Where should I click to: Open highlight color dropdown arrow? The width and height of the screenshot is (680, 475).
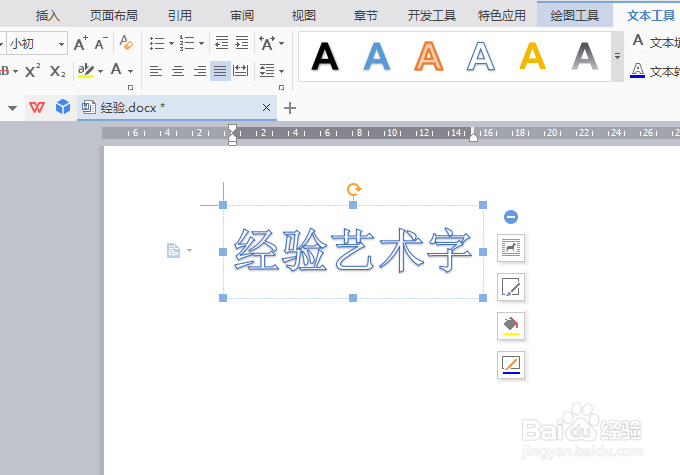(x=101, y=71)
